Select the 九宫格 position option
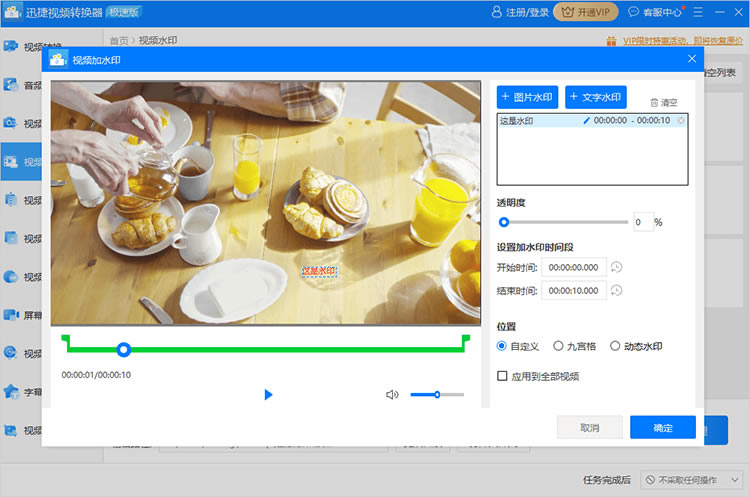The height and width of the screenshot is (497, 750). pyautogui.click(x=558, y=346)
